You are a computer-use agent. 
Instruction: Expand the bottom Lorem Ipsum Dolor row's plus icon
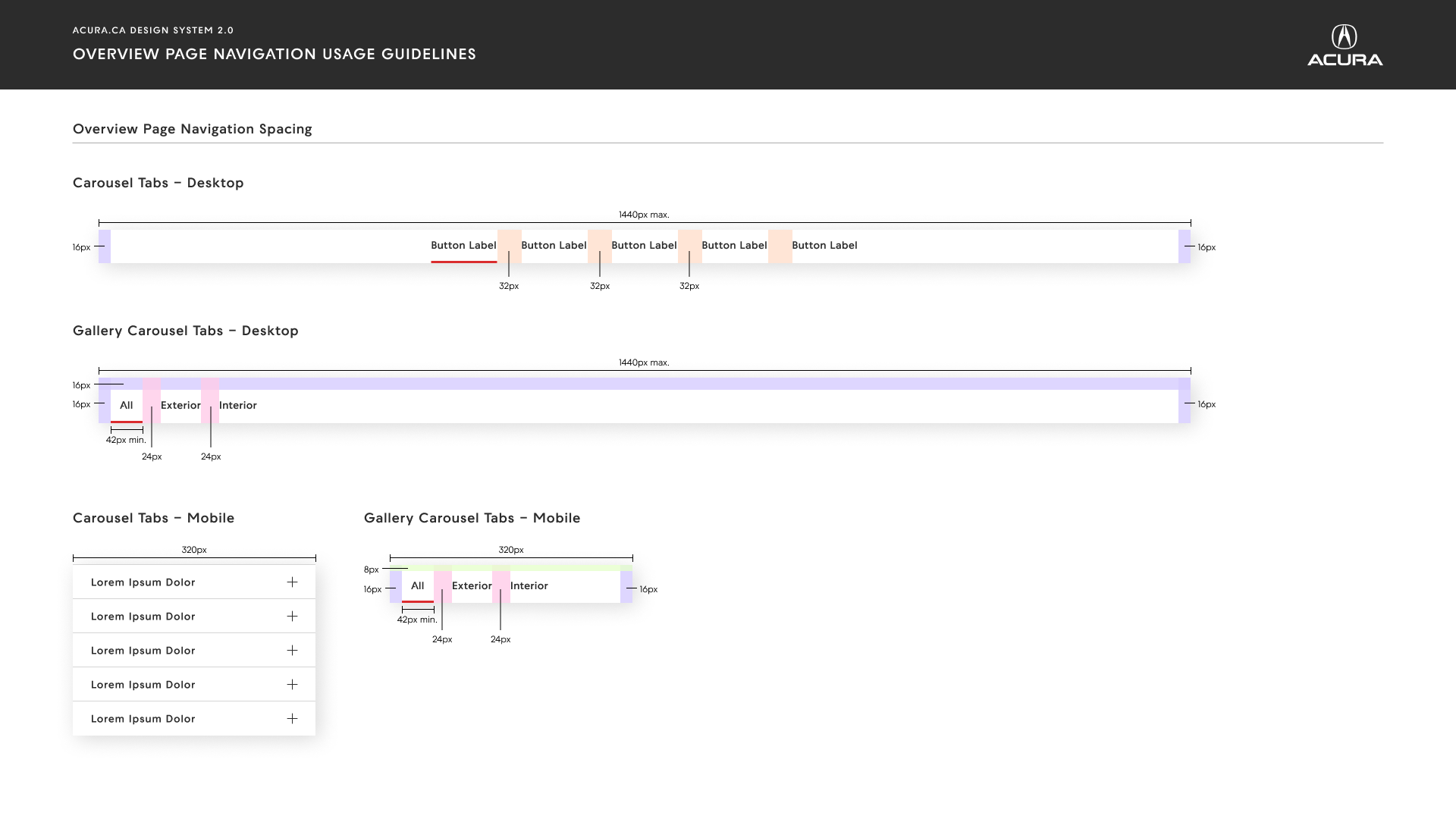tap(292, 719)
